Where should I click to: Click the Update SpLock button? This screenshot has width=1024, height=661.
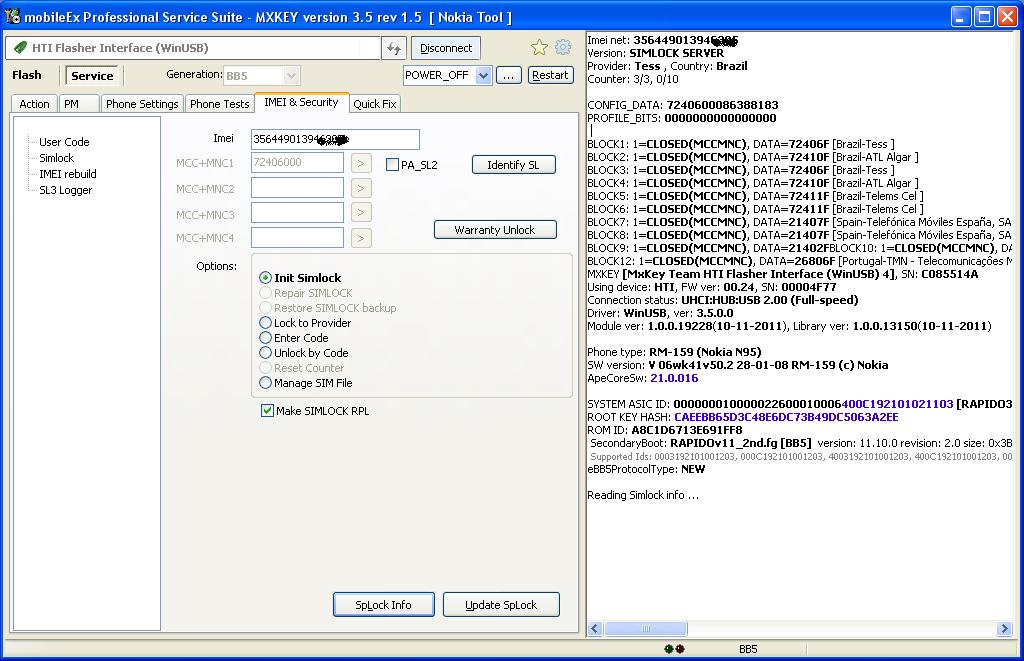point(501,605)
